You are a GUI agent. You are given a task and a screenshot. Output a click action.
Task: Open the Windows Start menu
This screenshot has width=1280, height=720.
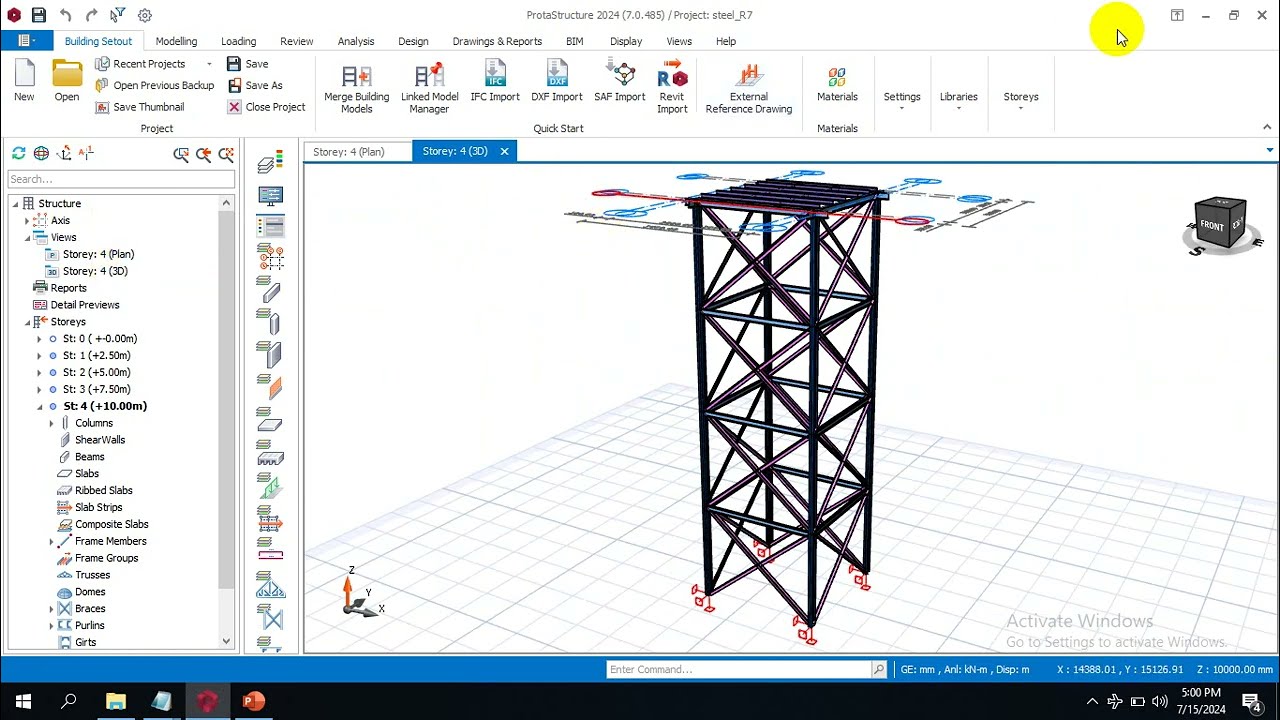pos(23,701)
